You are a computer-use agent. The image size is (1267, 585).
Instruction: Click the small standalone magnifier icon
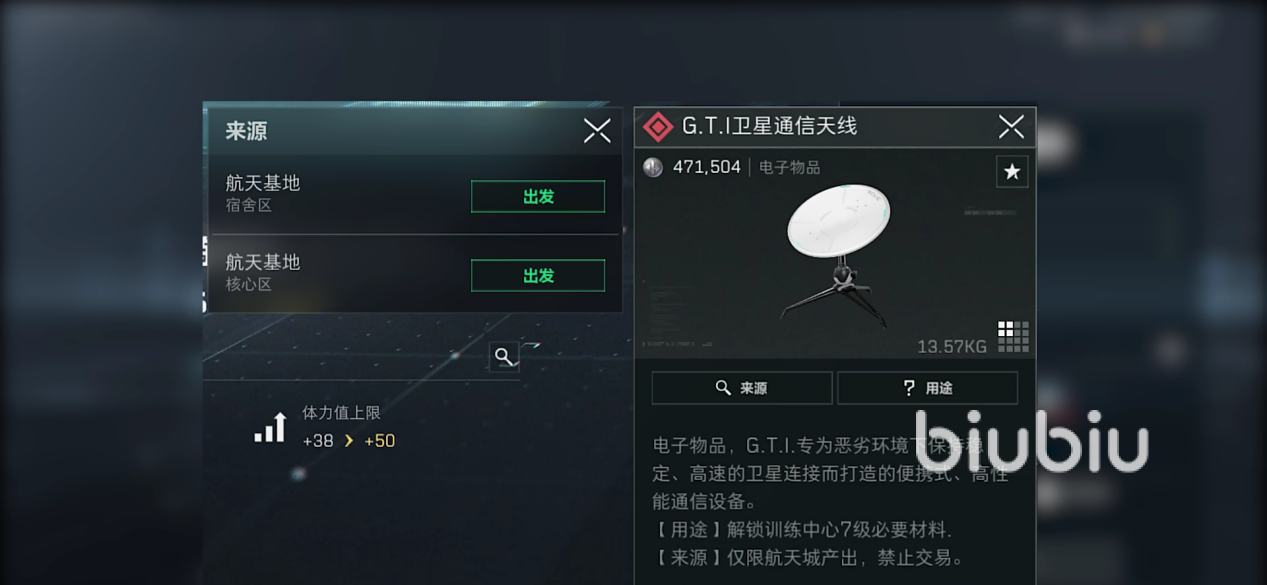(x=504, y=356)
